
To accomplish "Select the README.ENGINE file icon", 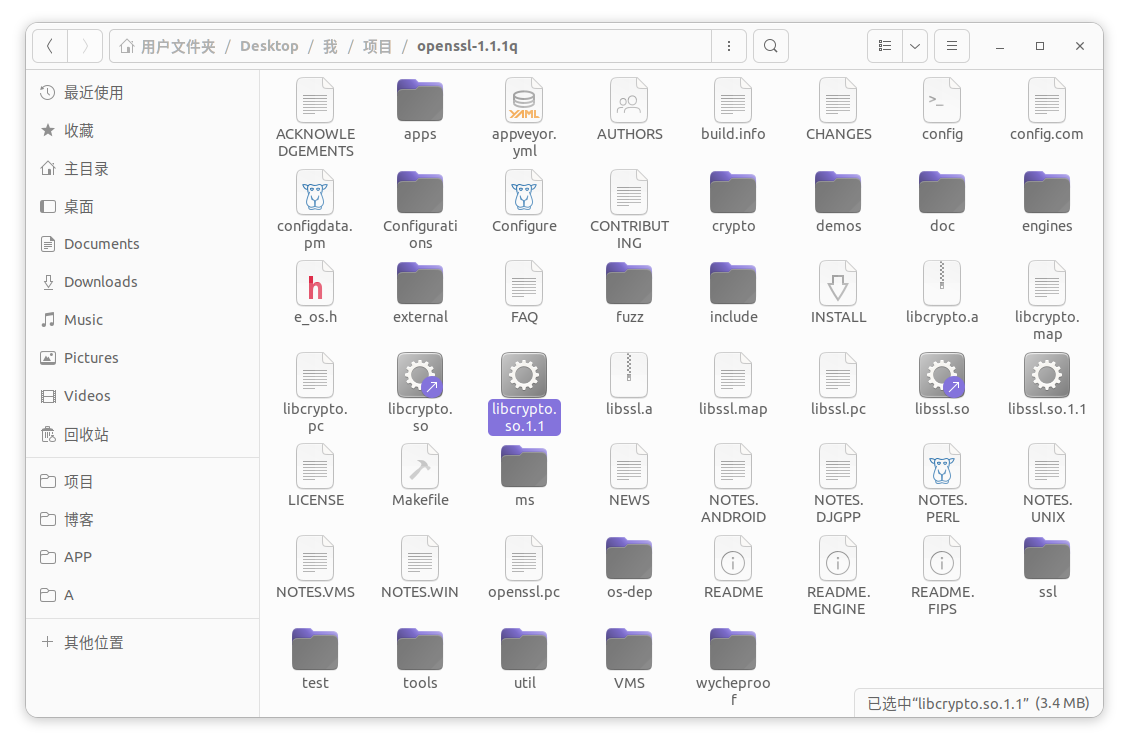I will [837, 558].
